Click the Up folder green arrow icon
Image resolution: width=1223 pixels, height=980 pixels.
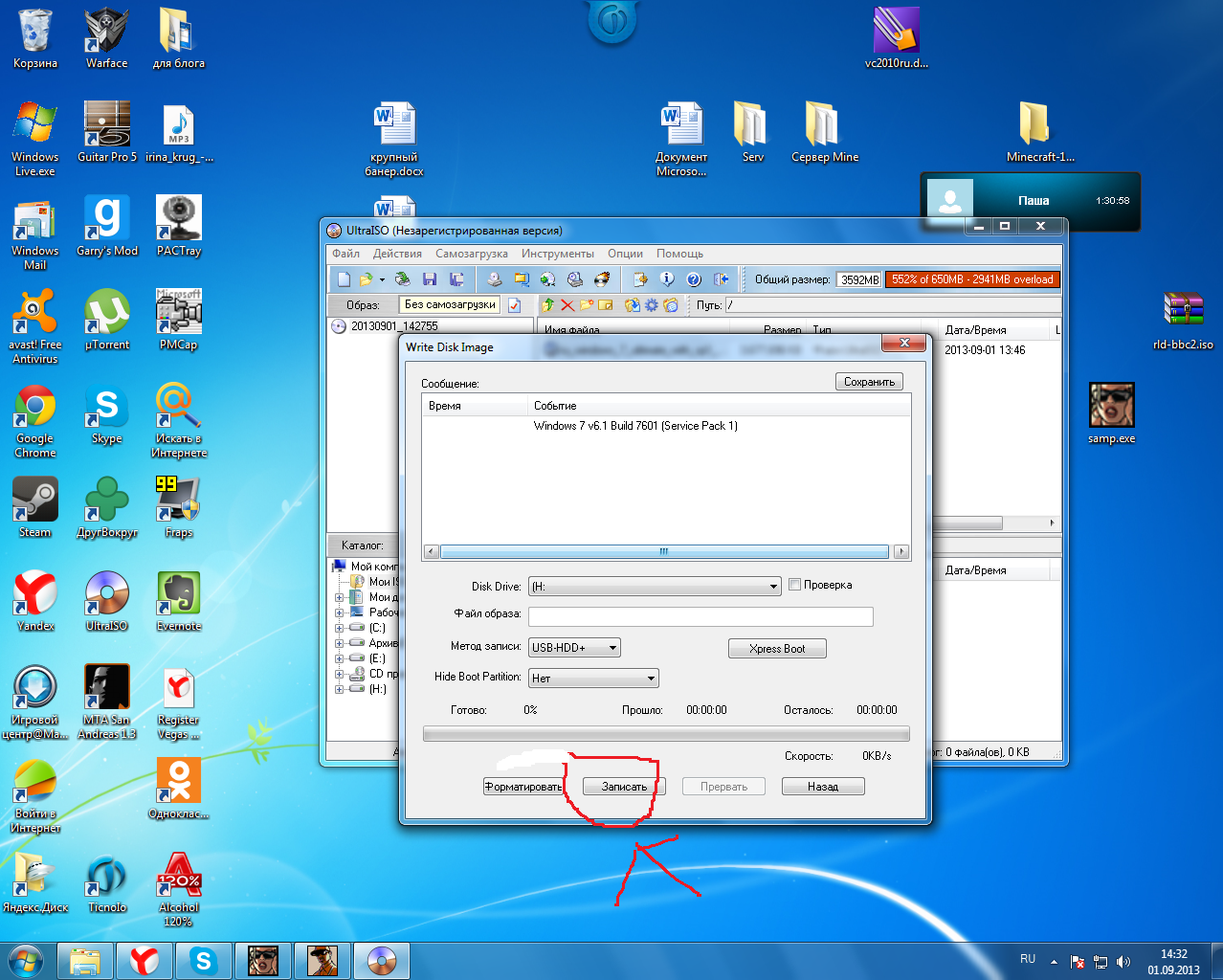pyautogui.click(x=548, y=305)
